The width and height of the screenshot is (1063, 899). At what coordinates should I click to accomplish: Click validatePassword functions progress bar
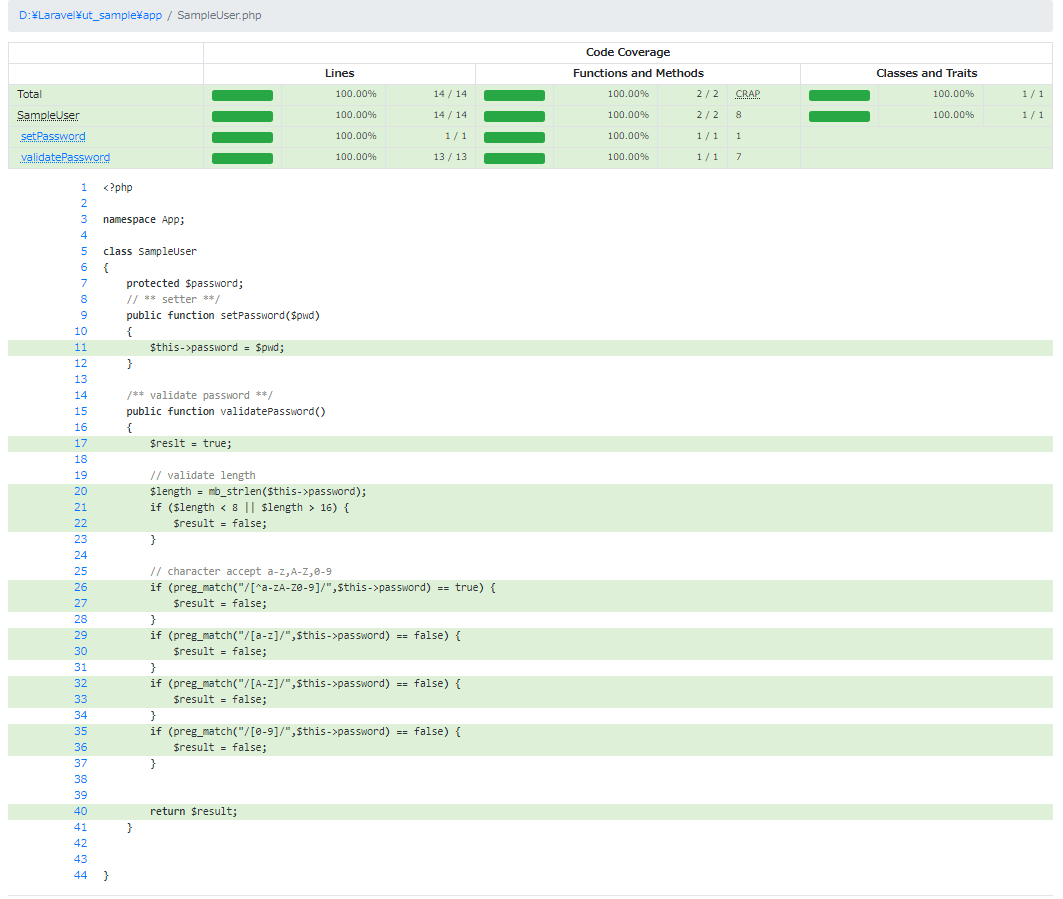(x=515, y=159)
